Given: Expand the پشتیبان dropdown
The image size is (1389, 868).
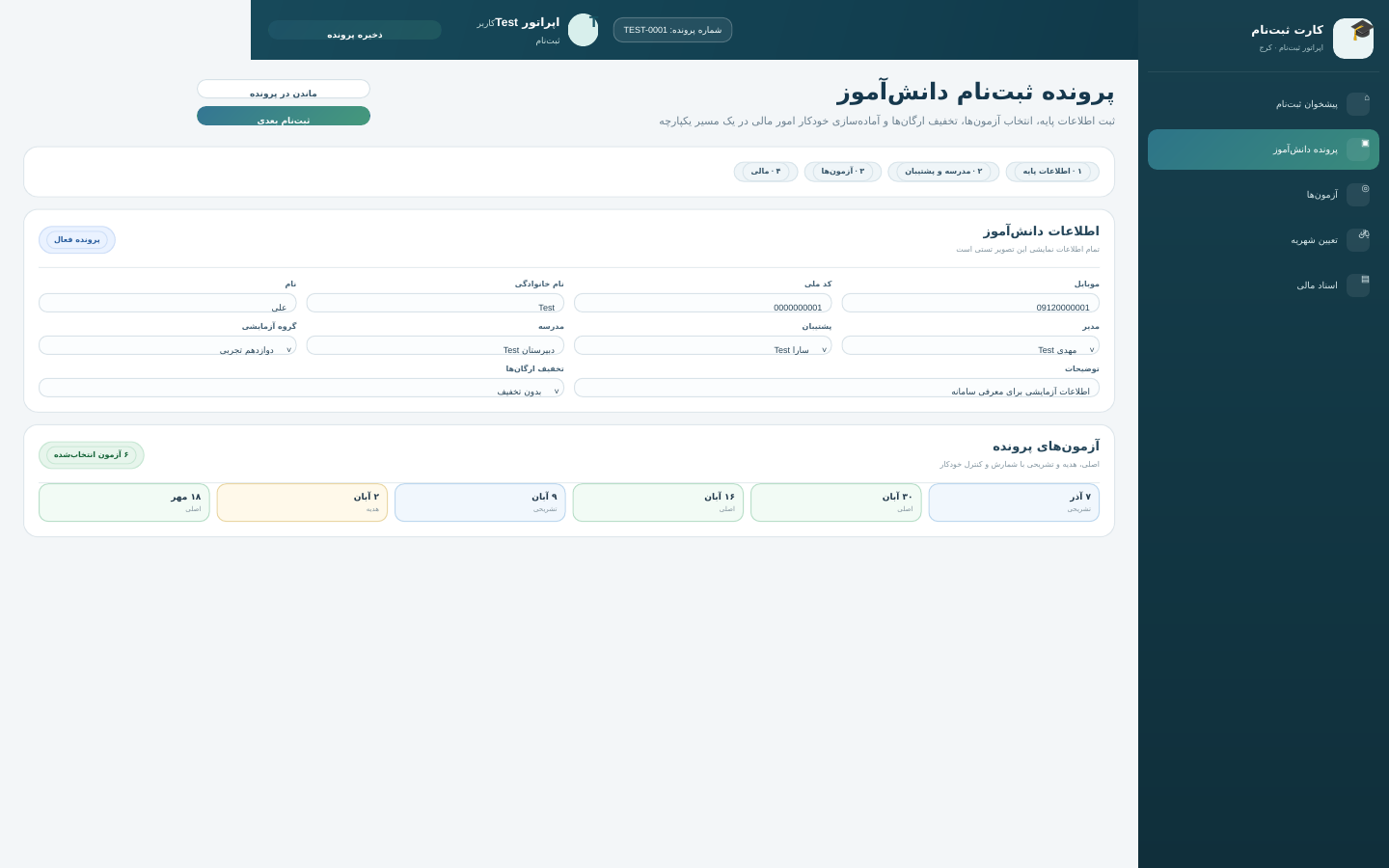Looking at the screenshot, I should (x=703, y=345).
